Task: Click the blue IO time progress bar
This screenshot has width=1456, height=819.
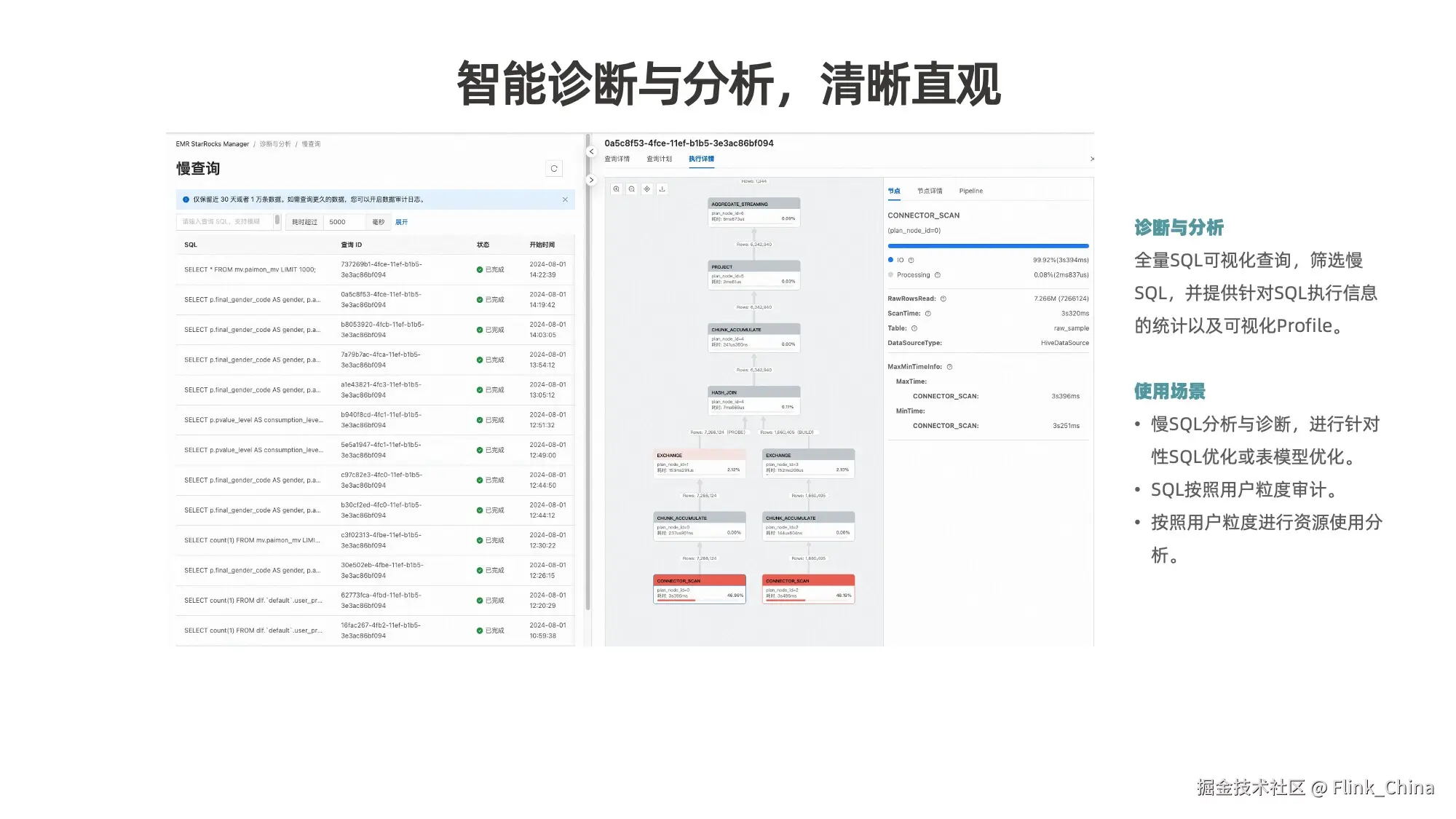Action: point(988,246)
